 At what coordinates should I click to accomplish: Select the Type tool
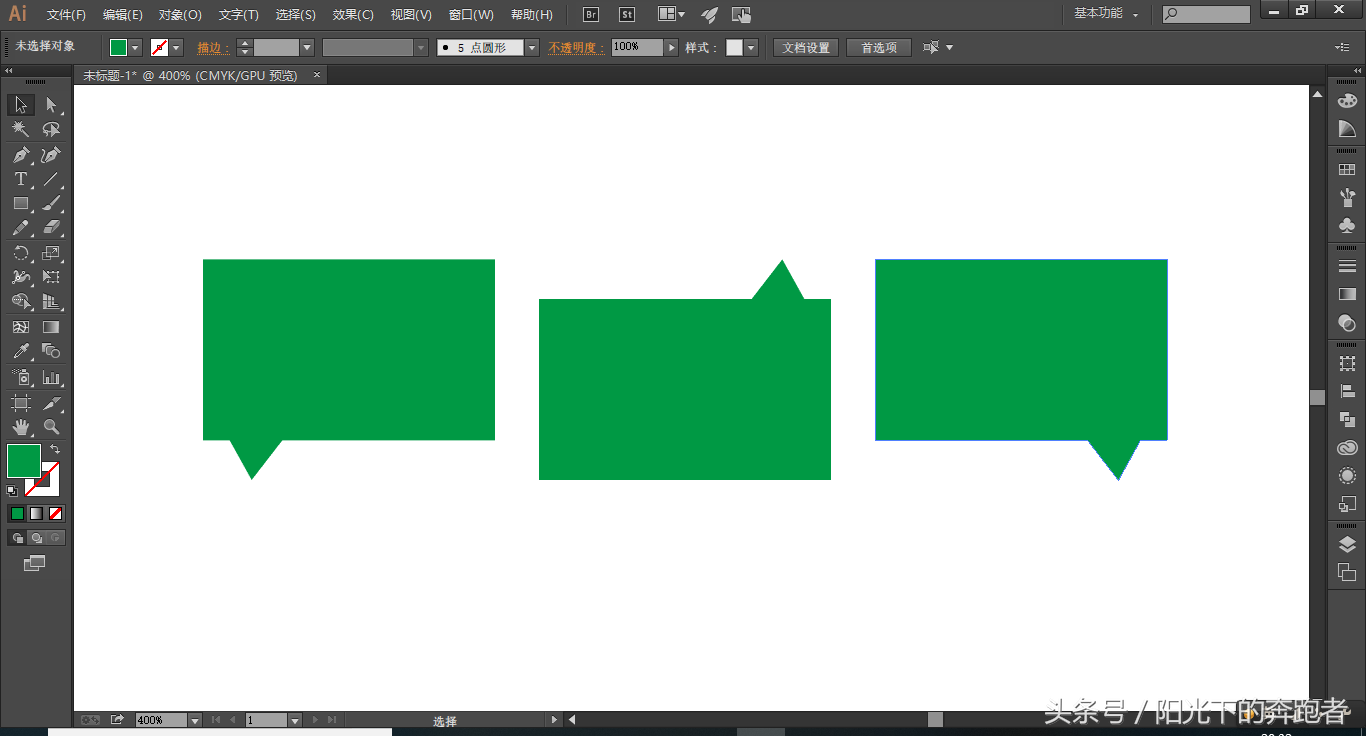point(20,180)
